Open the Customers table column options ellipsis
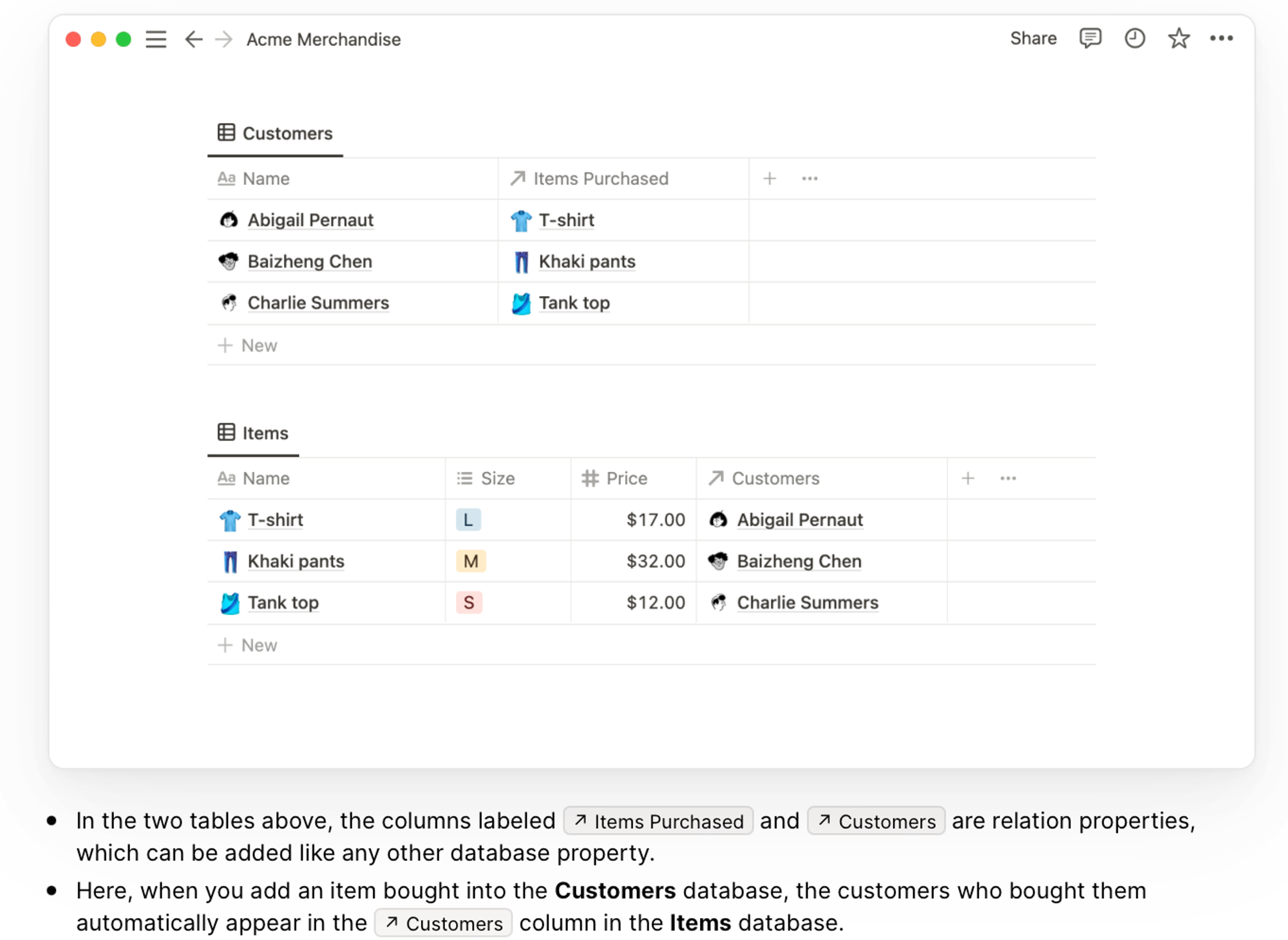Image resolution: width=1288 pixels, height=940 pixels. 810,178
